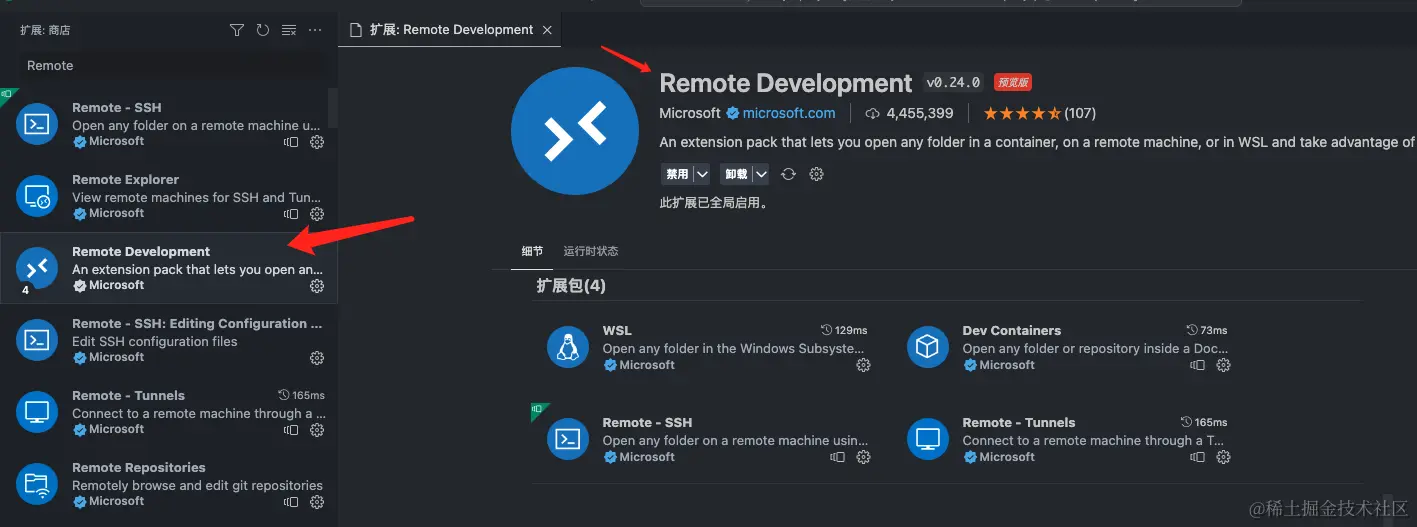
Task: Click the 扩展包(4) heading
Action: pos(571,286)
